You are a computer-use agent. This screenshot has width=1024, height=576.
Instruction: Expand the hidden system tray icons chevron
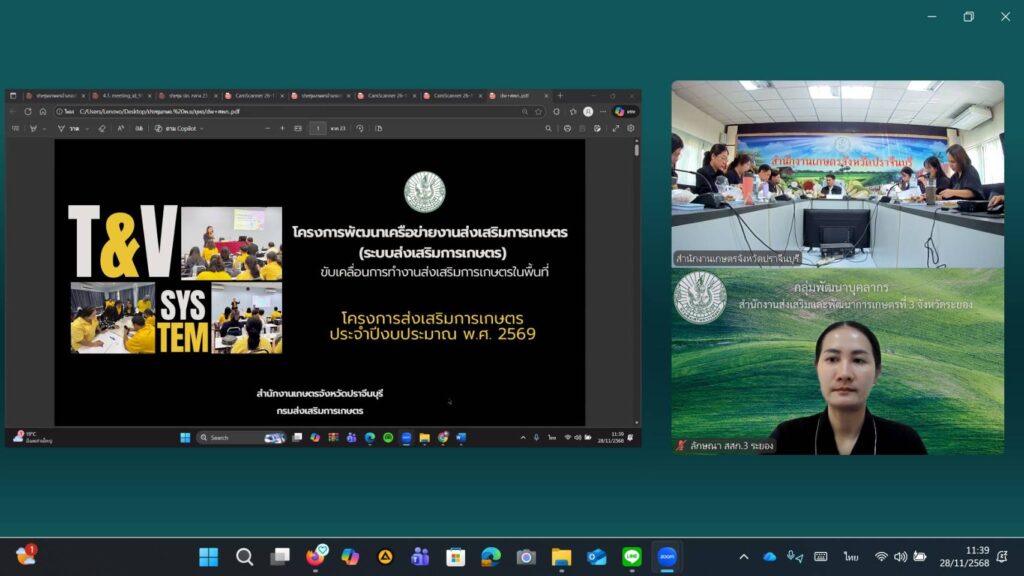pos(743,557)
